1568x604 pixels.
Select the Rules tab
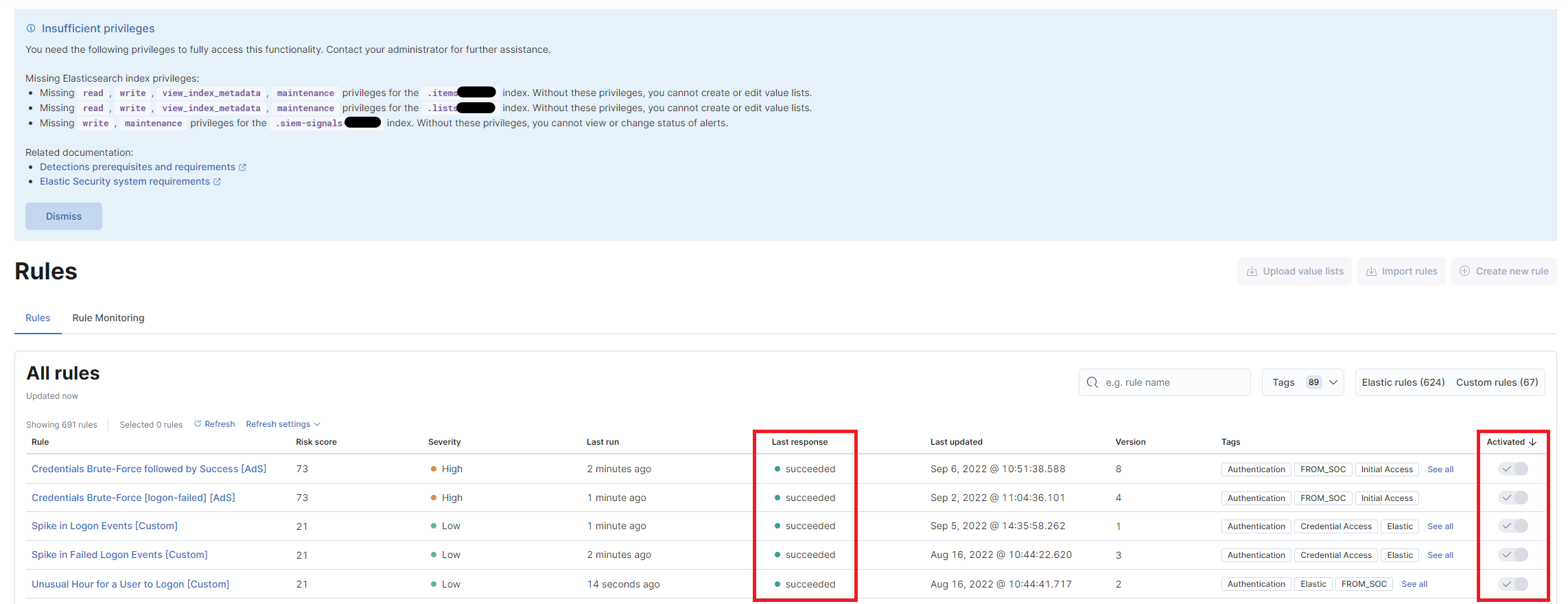(38, 318)
